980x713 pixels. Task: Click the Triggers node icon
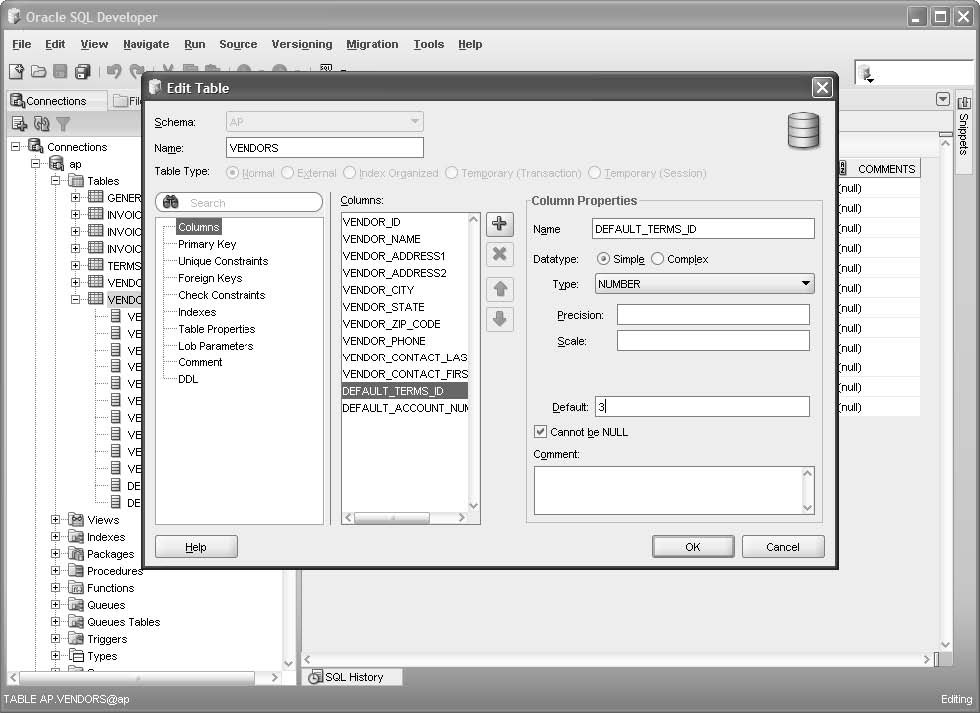76,639
